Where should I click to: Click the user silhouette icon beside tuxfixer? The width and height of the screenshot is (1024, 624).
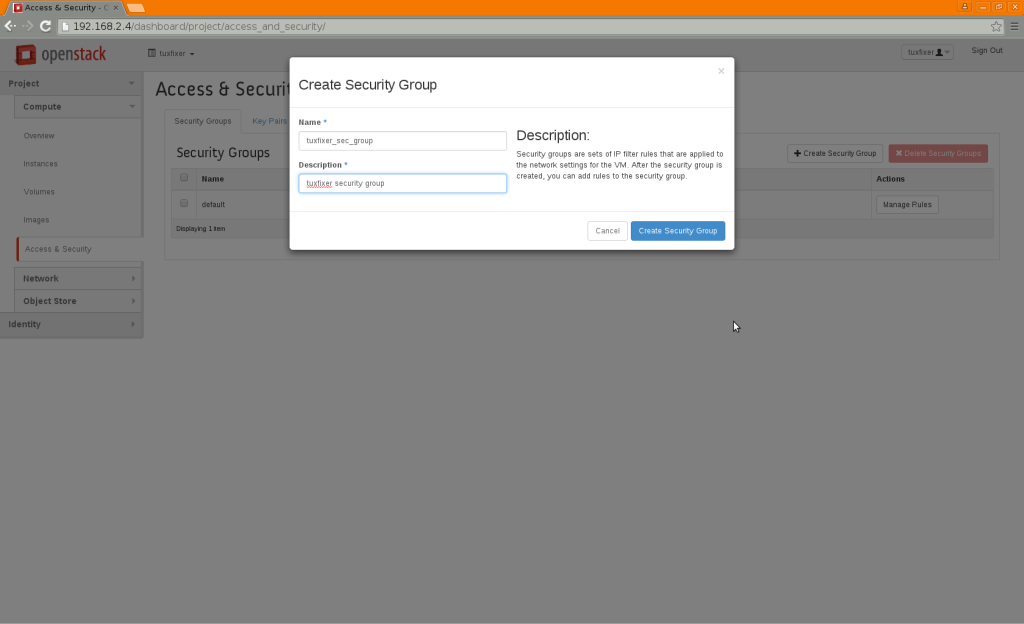coord(938,51)
